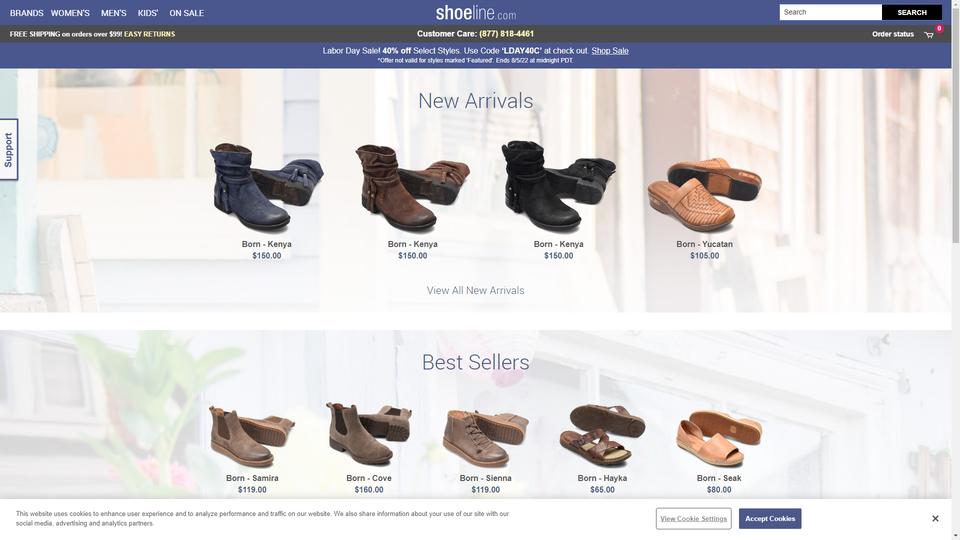
Task: Select the Born Hayka sandal image
Action: point(602,435)
